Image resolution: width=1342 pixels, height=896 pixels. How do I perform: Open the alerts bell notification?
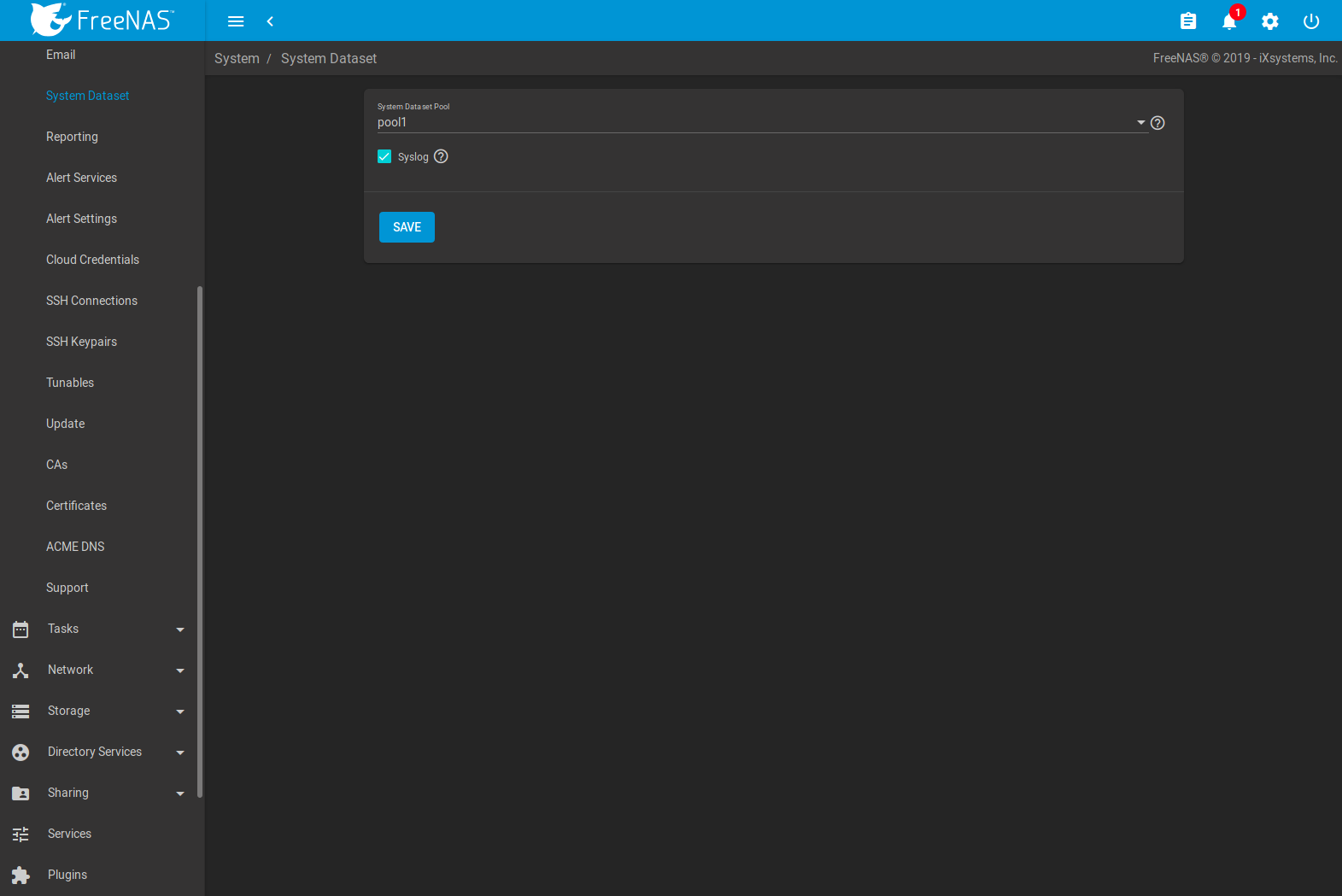1229,21
